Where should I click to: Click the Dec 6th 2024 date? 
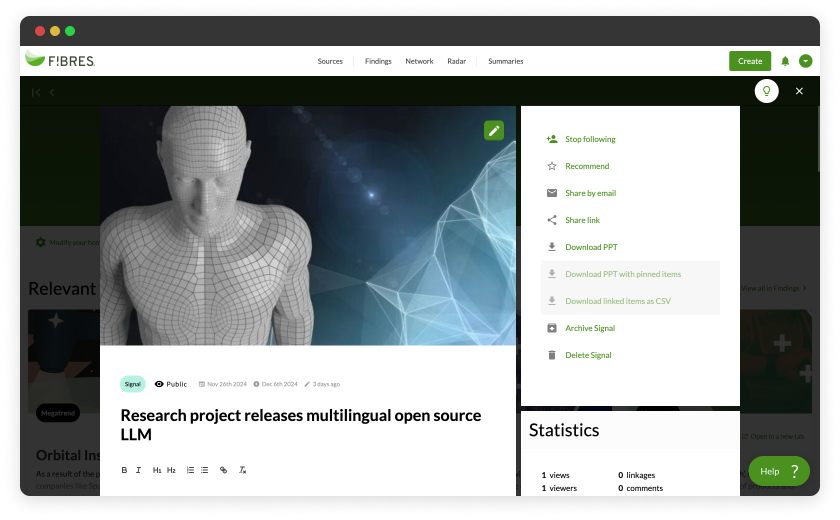coord(275,384)
